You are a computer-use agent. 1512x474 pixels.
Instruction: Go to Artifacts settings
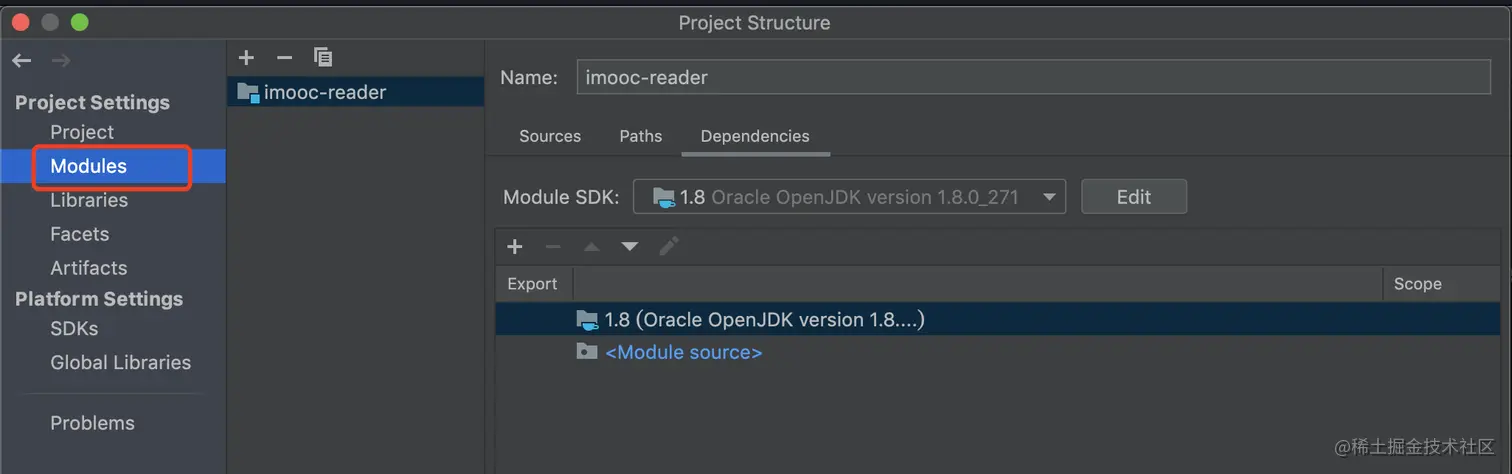pyautogui.click(x=89, y=268)
